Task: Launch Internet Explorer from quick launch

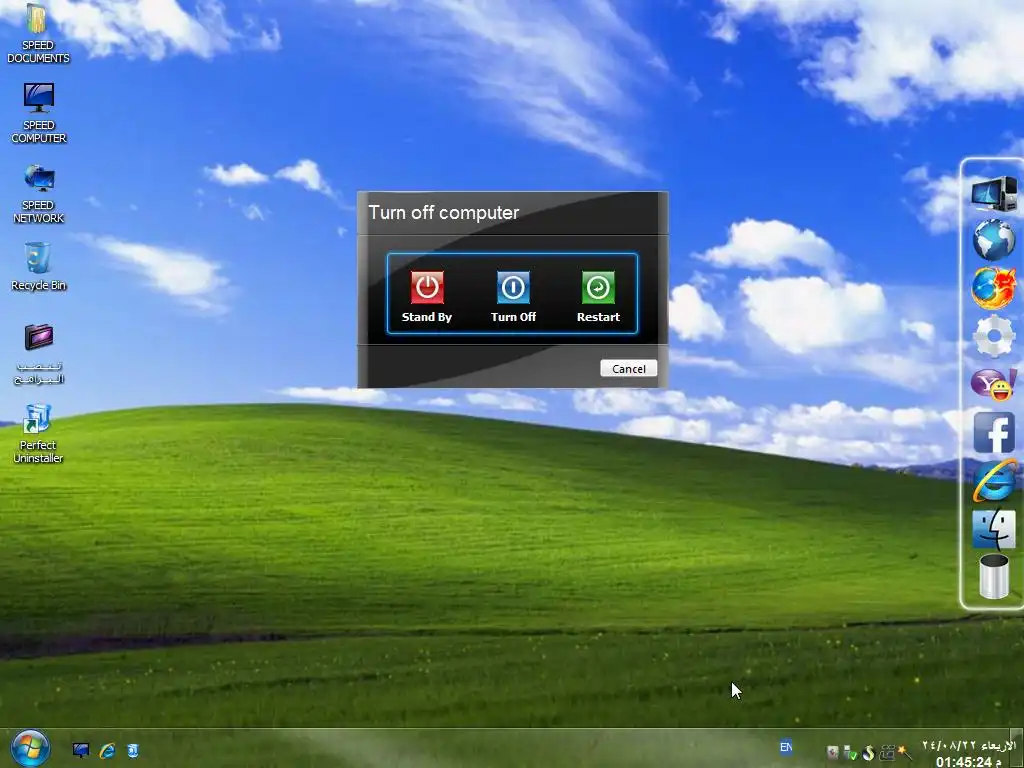Action: (x=107, y=750)
